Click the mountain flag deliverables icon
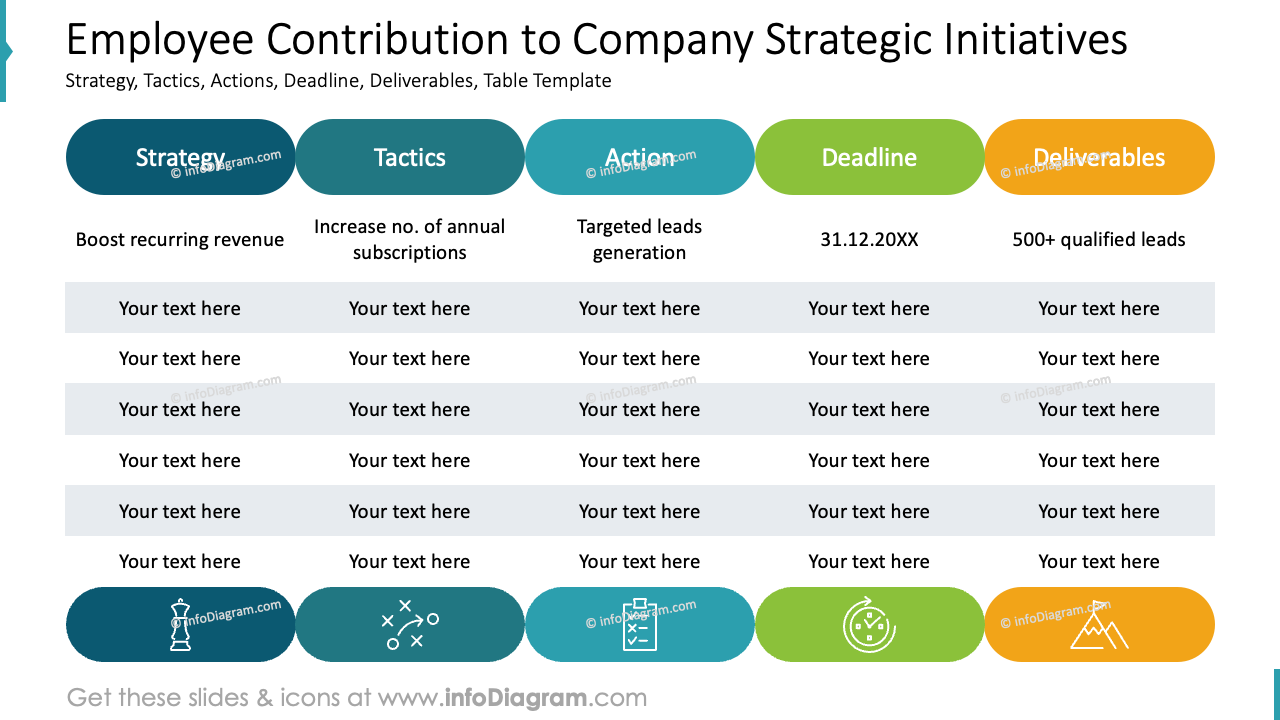 pyautogui.click(x=1099, y=625)
